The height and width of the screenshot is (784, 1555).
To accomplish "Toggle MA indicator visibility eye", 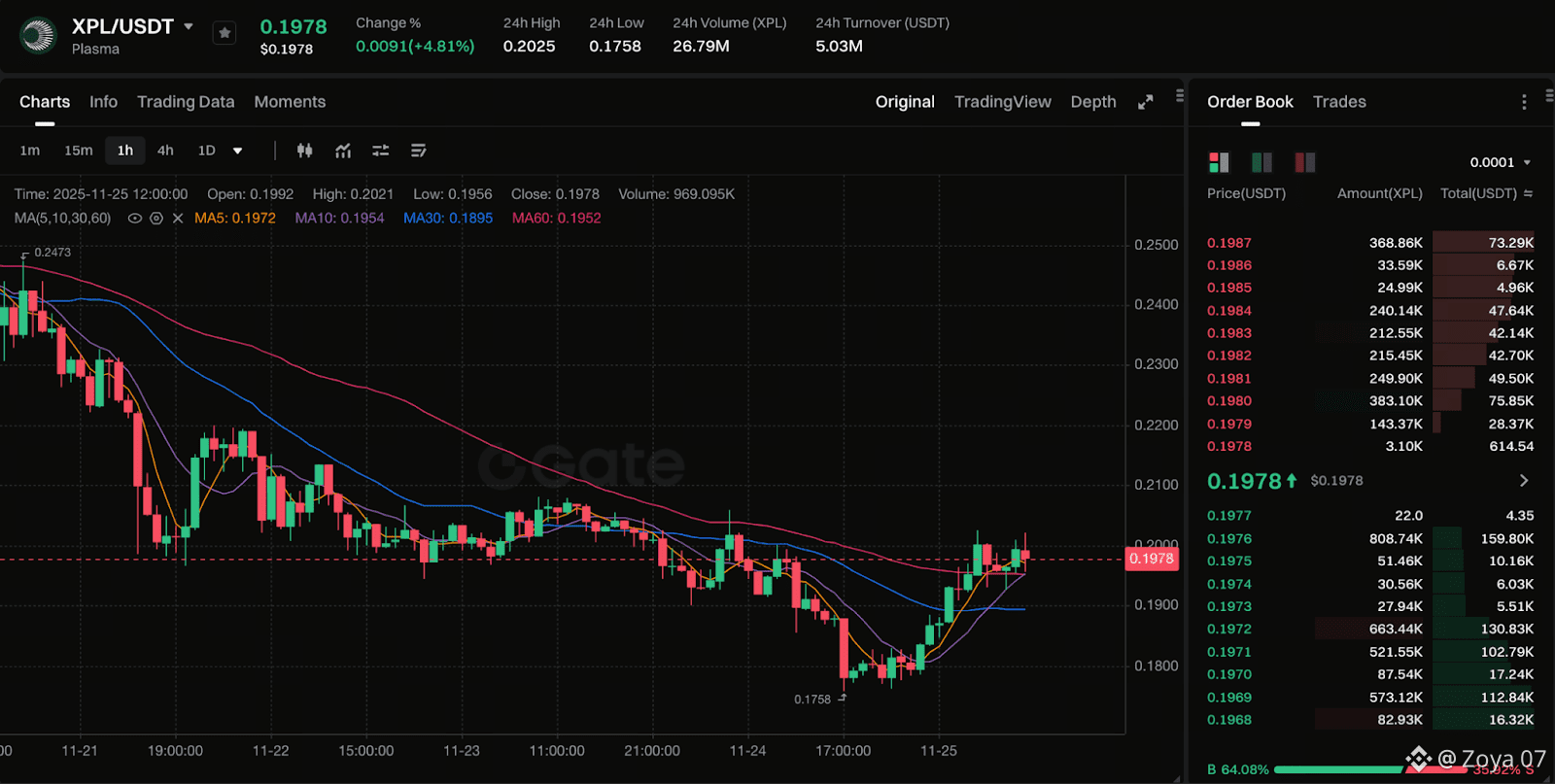I will tap(135, 219).
